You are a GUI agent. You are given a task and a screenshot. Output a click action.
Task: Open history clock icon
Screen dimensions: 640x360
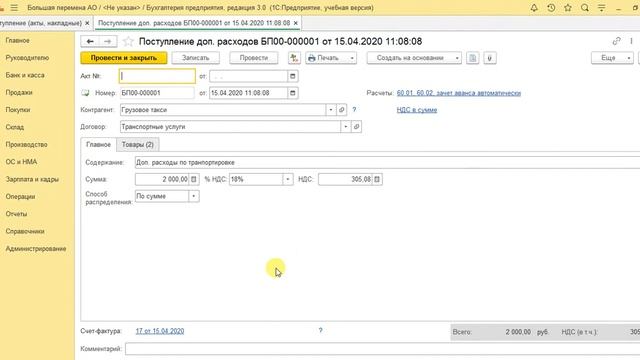551,8
